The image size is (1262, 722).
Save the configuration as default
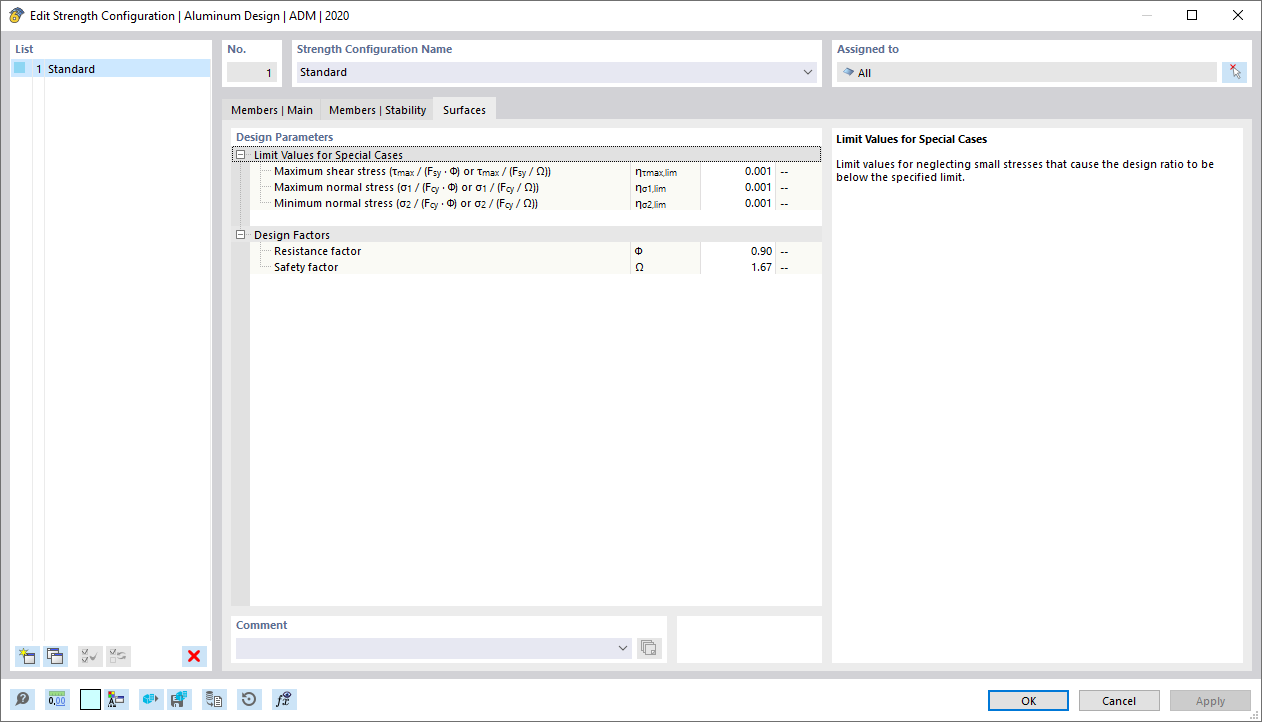(x=179, y=699)
